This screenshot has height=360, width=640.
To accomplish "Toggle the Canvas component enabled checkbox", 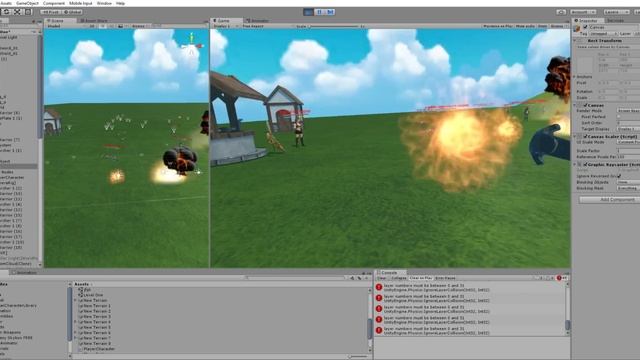I will point(586,105).
